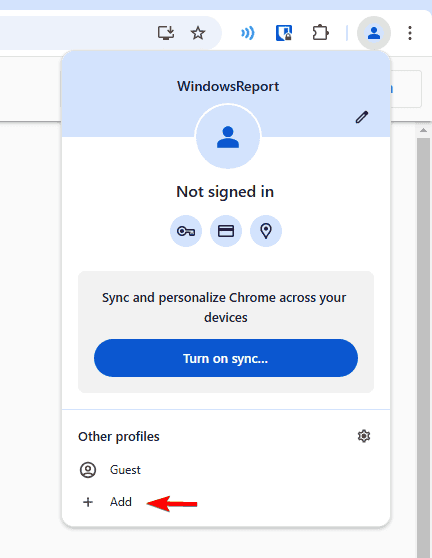Viewport: 432px width, 558px height.
Task: Edit profile with the pencil icon
Action: click(362, 117)
